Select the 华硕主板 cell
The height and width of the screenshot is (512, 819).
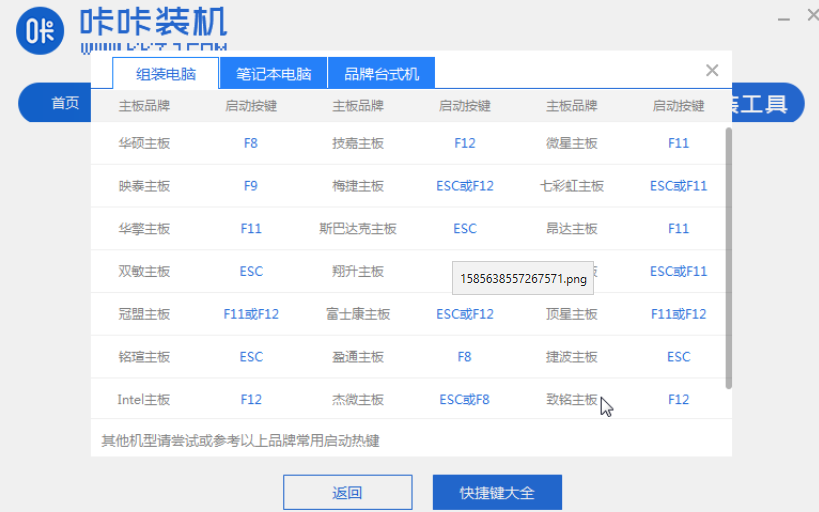144,143
